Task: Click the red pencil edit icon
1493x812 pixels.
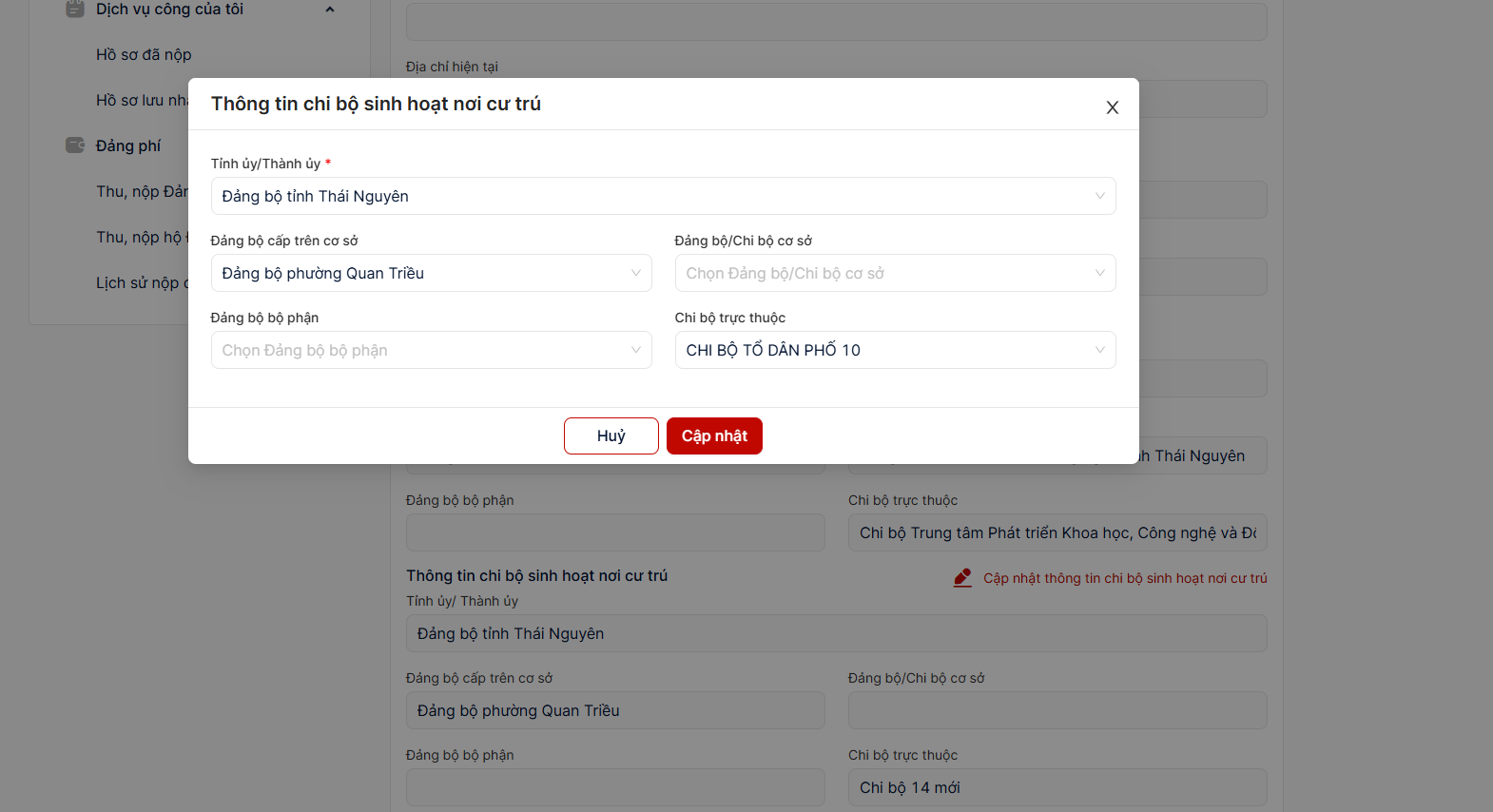Action: pos(962,578)
